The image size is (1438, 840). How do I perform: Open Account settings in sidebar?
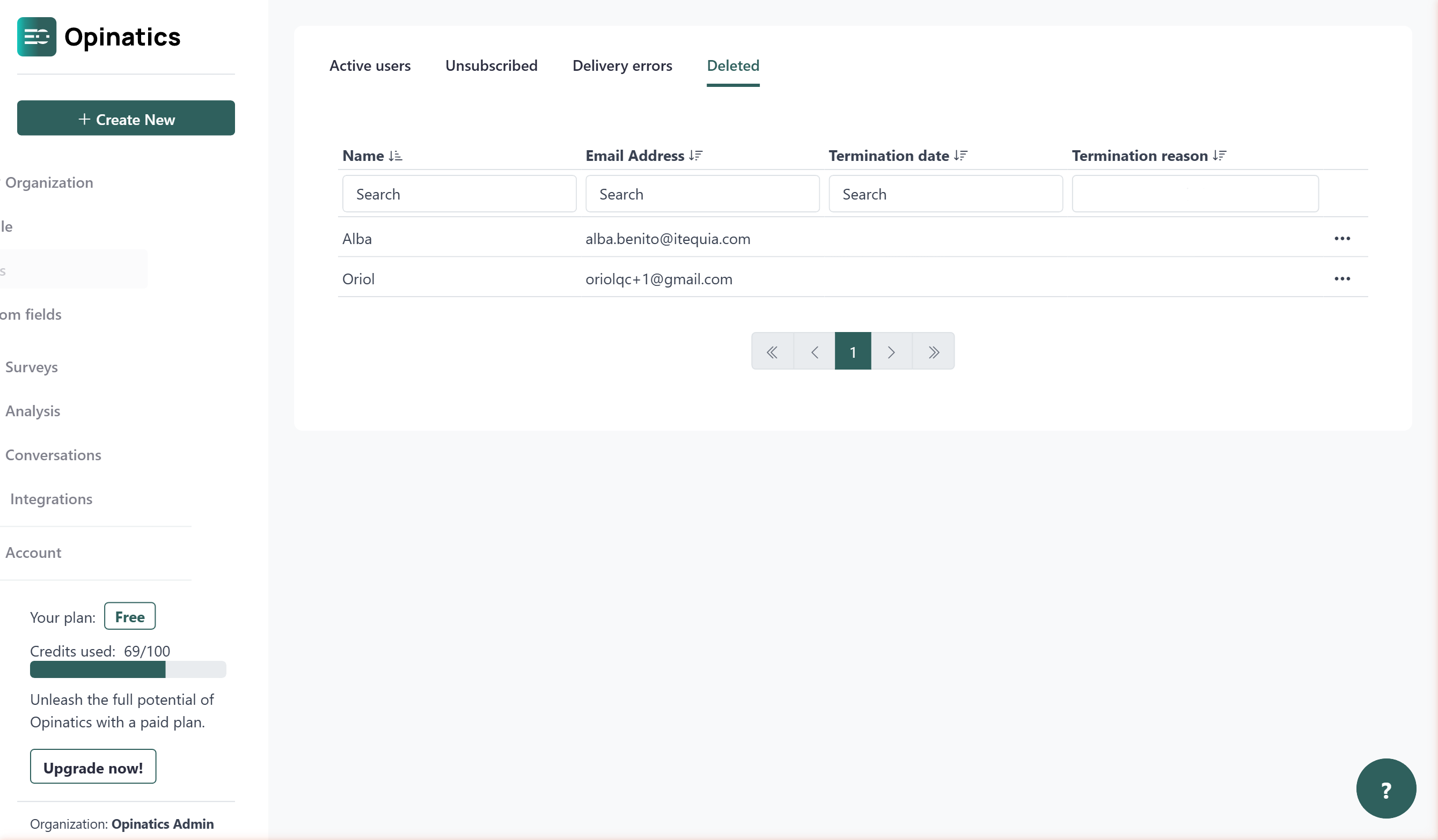point(33,553)
